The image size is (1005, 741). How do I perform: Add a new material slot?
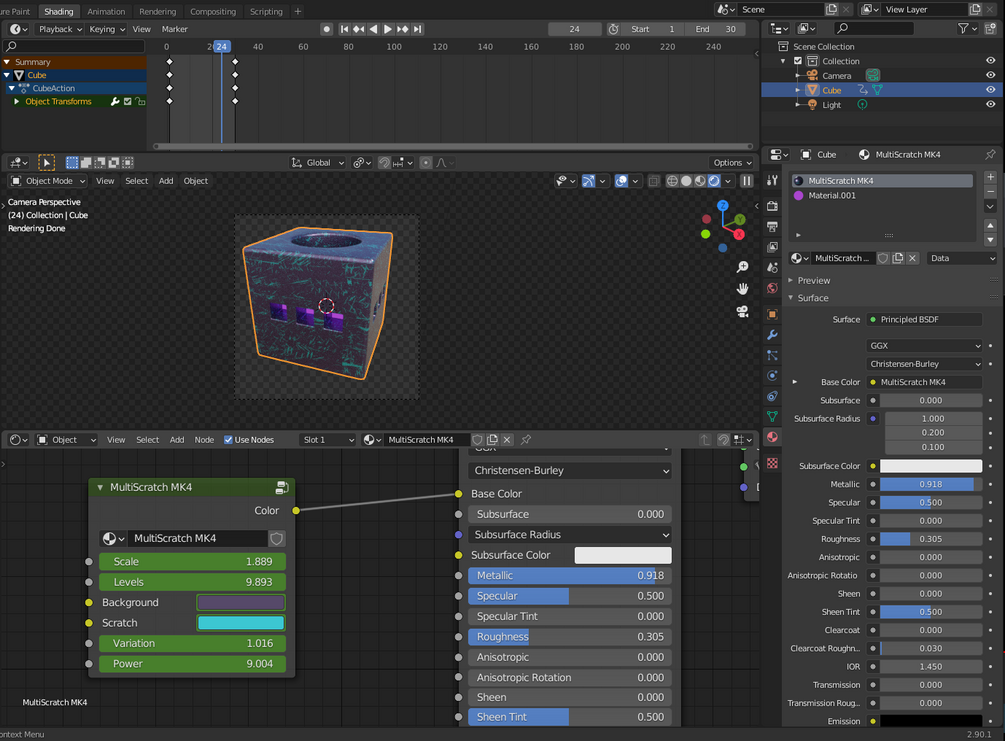coord(990,177)
